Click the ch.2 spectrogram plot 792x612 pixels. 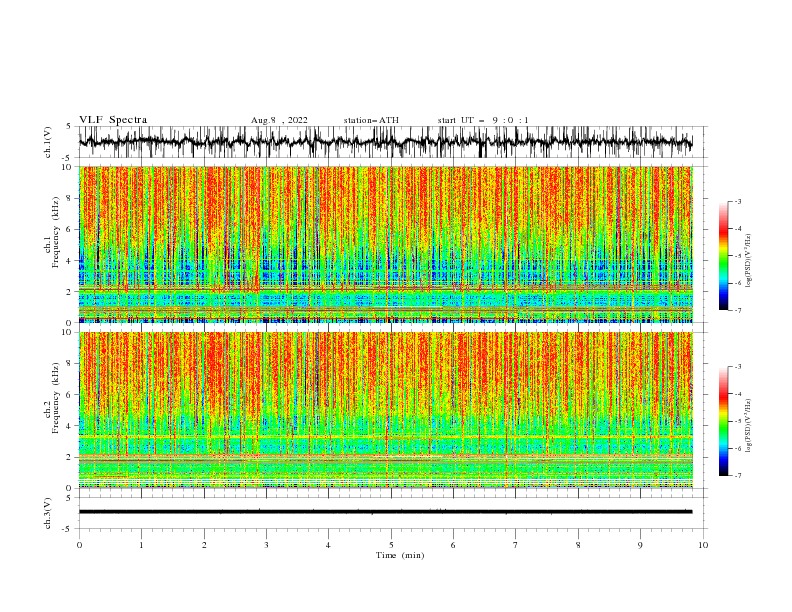(x=386, y=410)
